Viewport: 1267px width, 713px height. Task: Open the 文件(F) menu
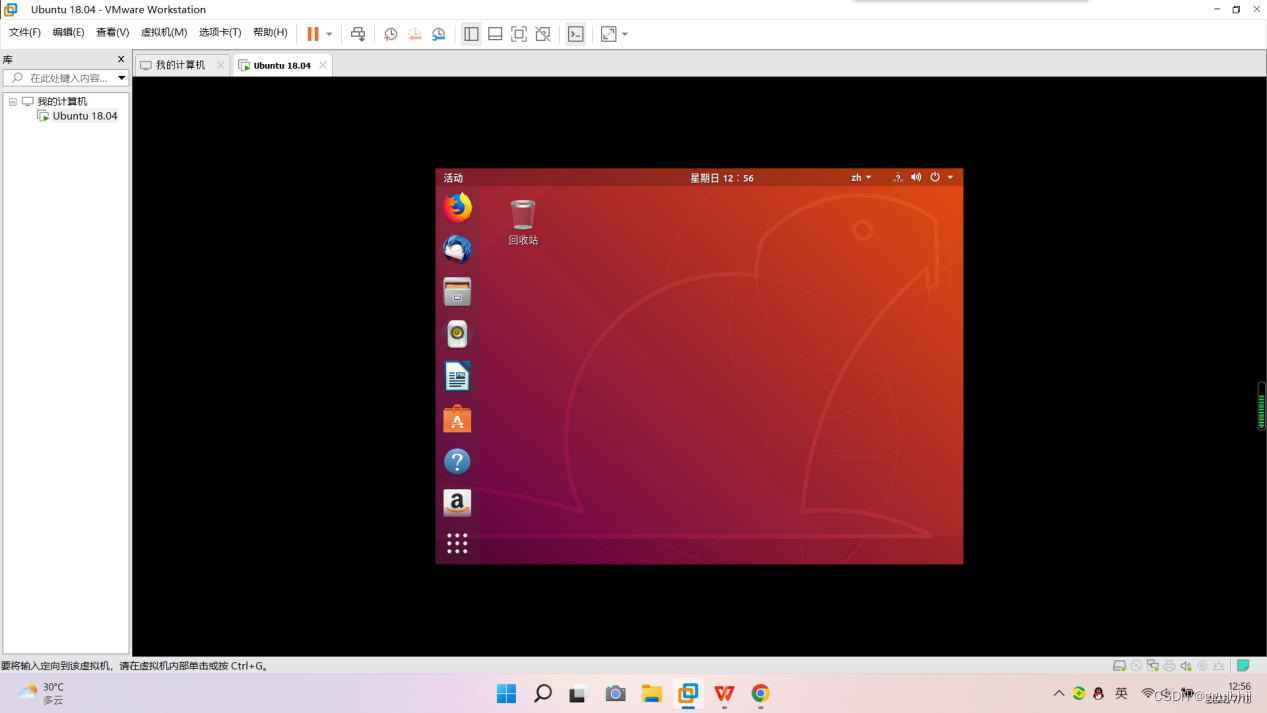point(25,33)
